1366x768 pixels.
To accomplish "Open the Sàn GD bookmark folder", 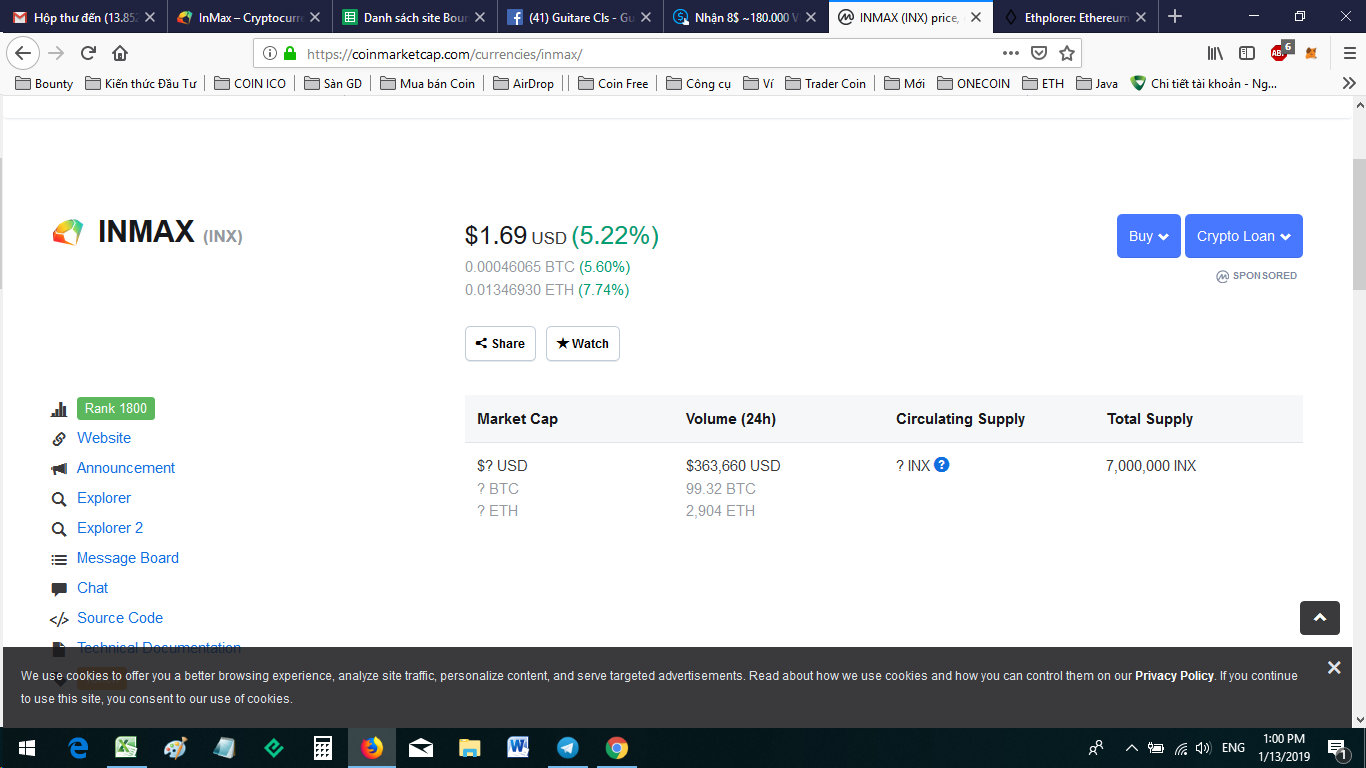I will pyautogui.click(x=333, y=83).
